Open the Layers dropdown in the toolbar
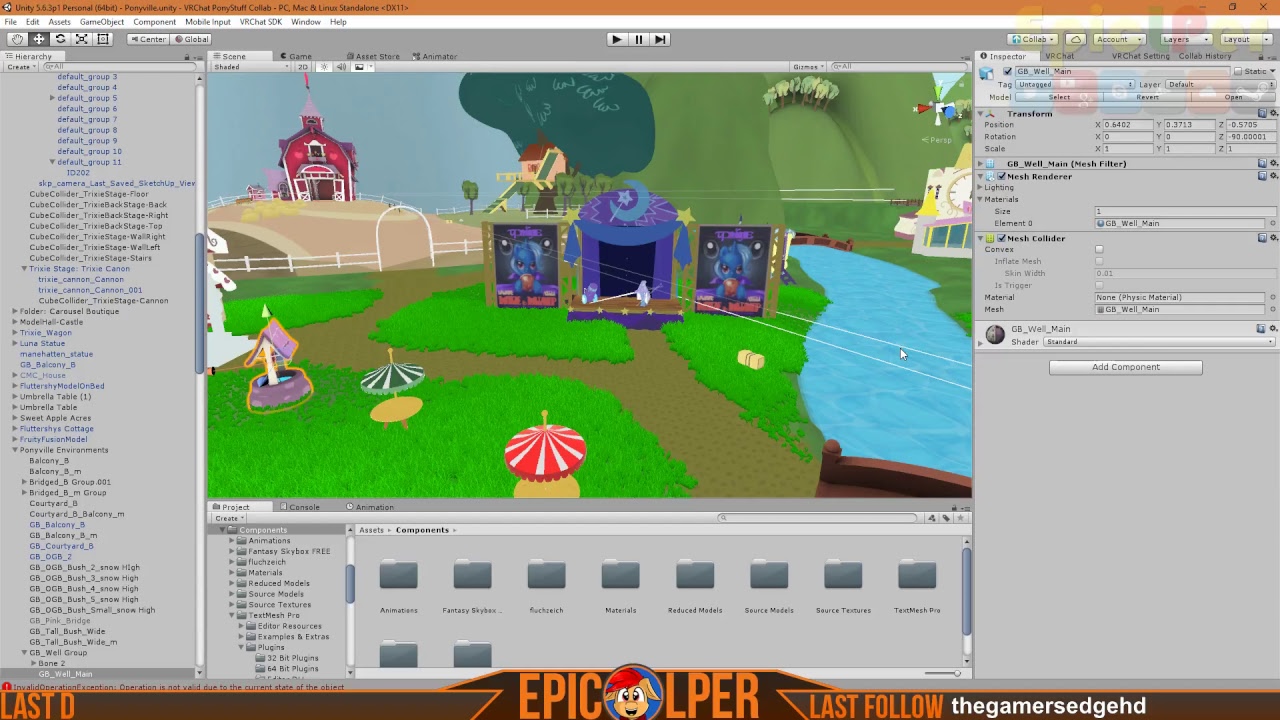The width and height of the screenshot is (1280, 720). point(1185,39)
